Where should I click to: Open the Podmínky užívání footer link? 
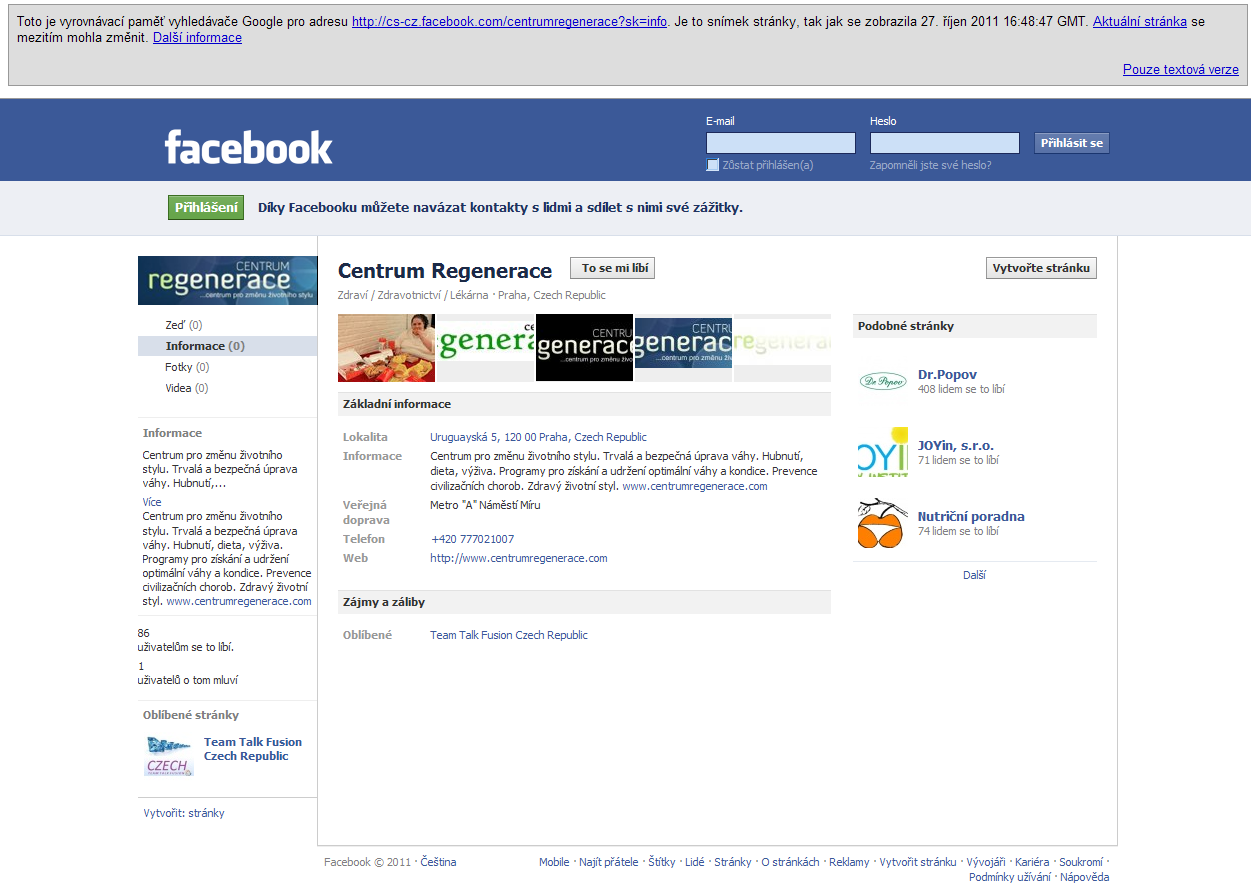click(x=1010, y=877)
